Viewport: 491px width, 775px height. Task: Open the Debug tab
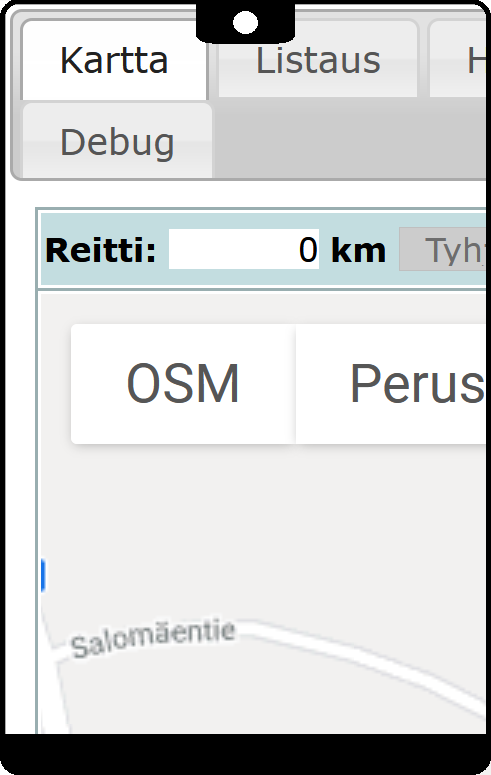(x=117, y=142)
